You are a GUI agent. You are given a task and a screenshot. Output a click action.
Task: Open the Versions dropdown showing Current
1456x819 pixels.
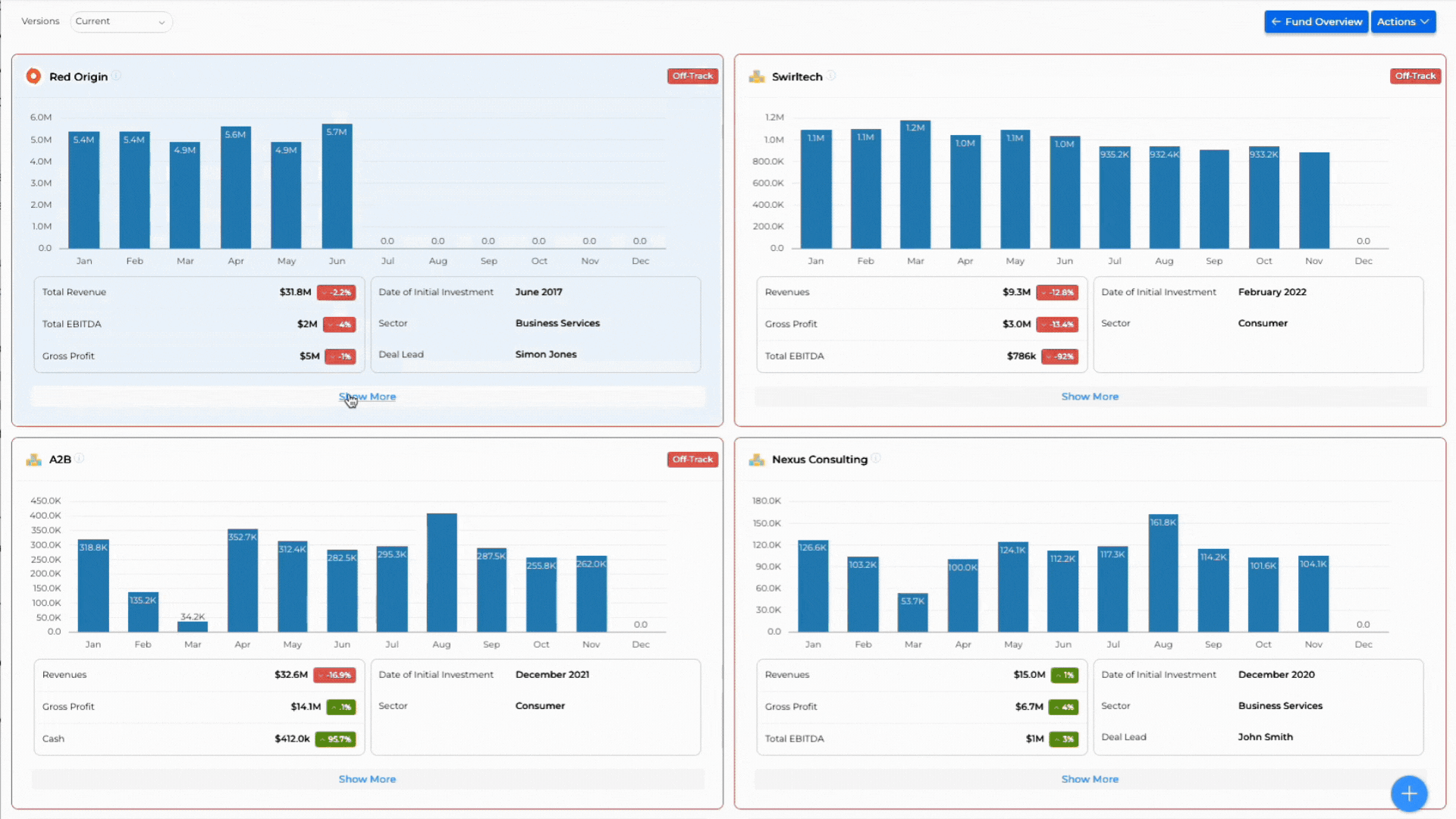point(121,21)
